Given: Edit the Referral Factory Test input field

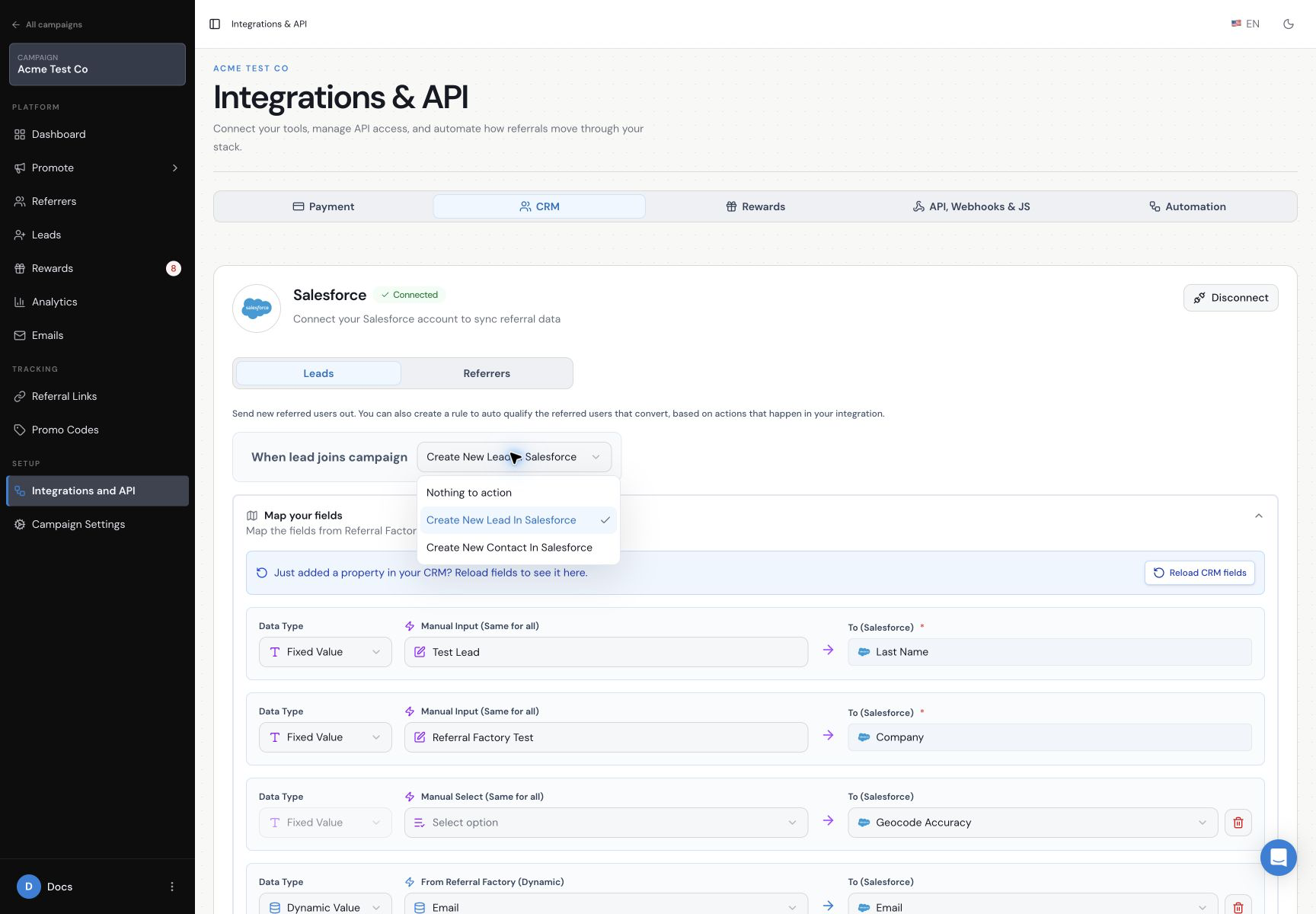Looking at the screenshot, I should (606, 737).
